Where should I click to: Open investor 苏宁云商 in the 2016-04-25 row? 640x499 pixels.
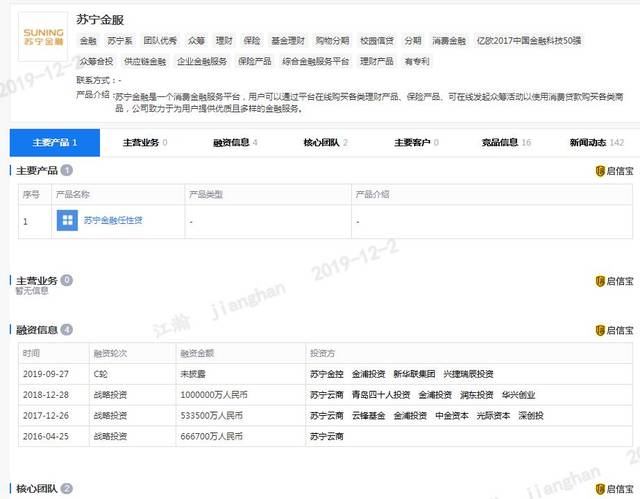pos(327,437)
